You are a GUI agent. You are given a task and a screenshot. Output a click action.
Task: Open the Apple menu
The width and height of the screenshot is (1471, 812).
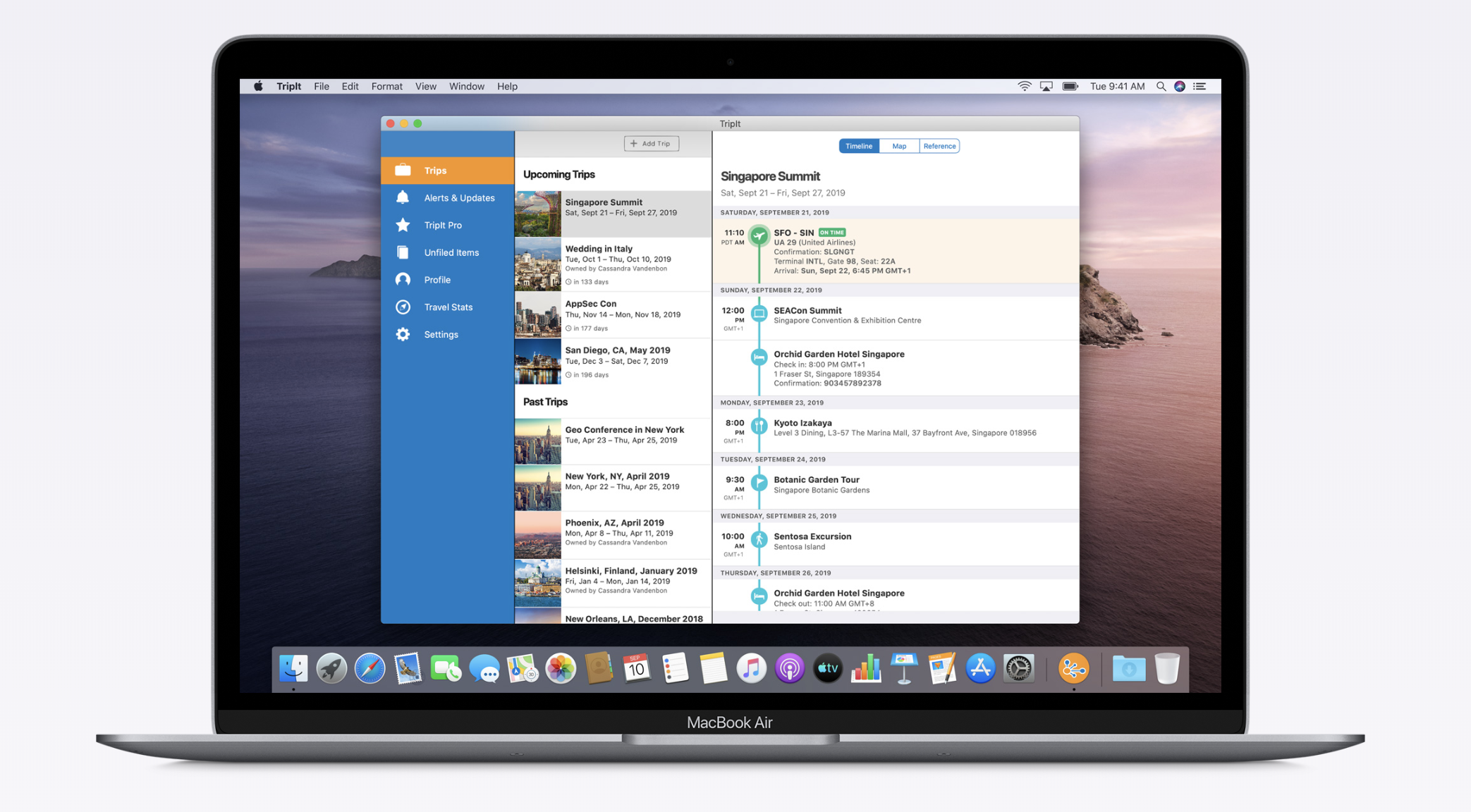click(258, 86)
